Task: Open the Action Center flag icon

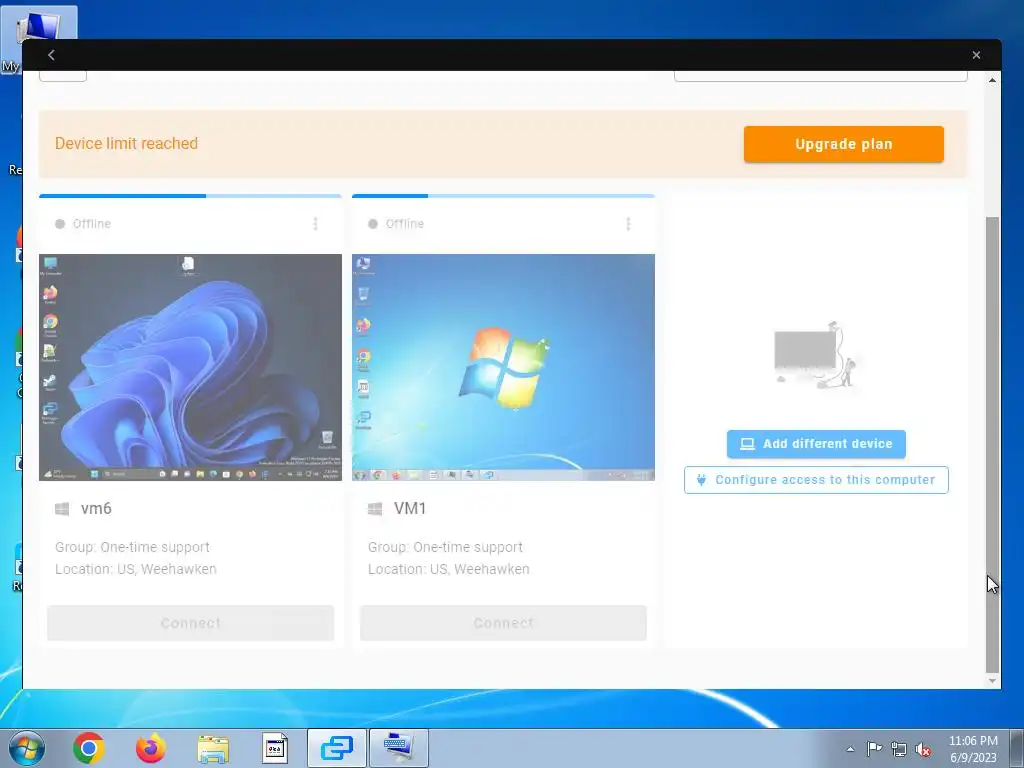Action: 874,748
